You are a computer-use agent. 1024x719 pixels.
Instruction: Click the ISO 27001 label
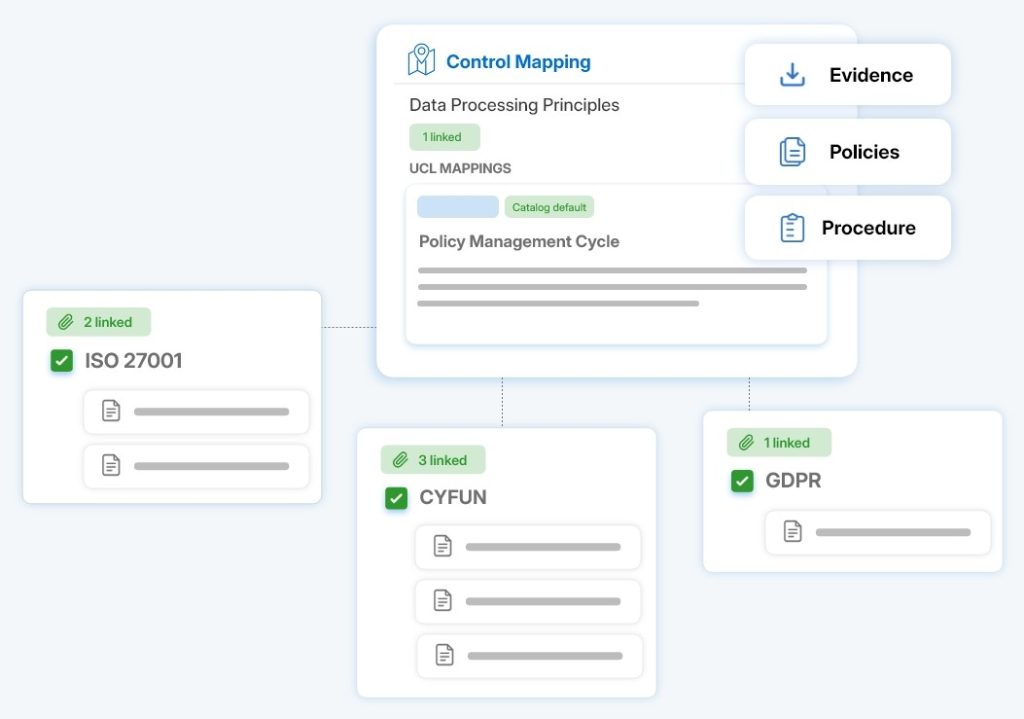(133, 360)
